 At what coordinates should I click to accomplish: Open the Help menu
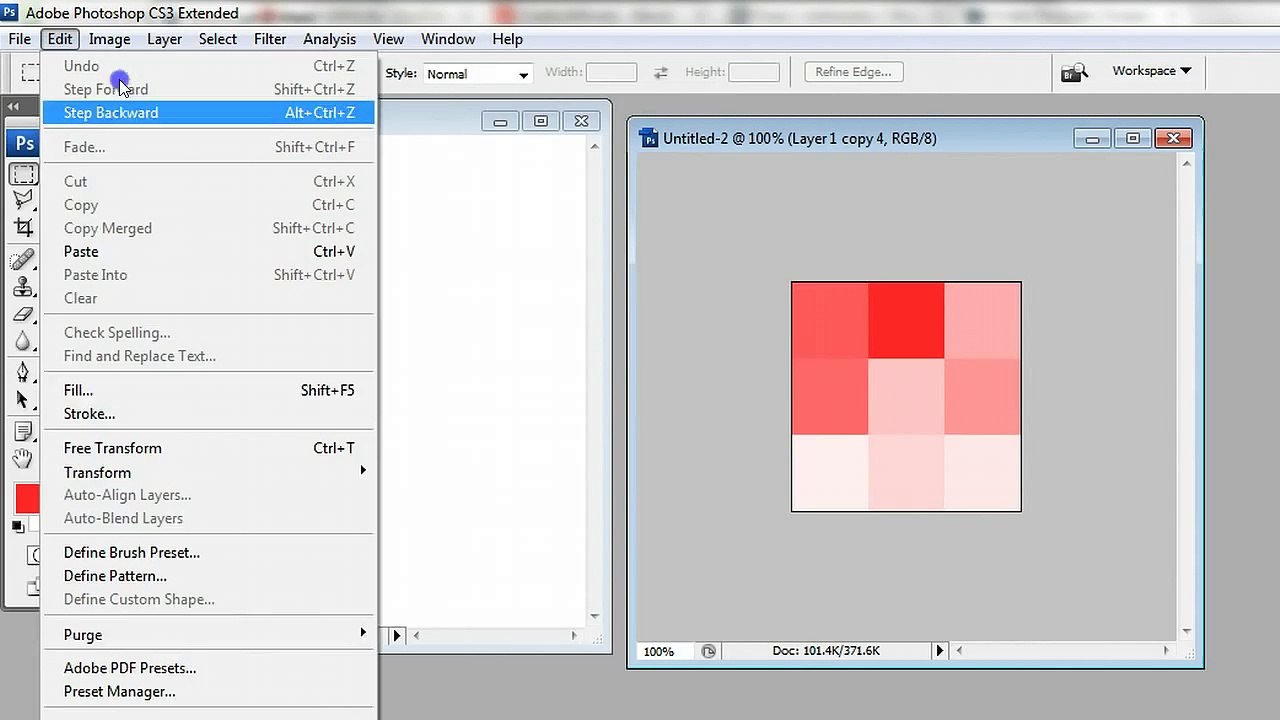507,39
